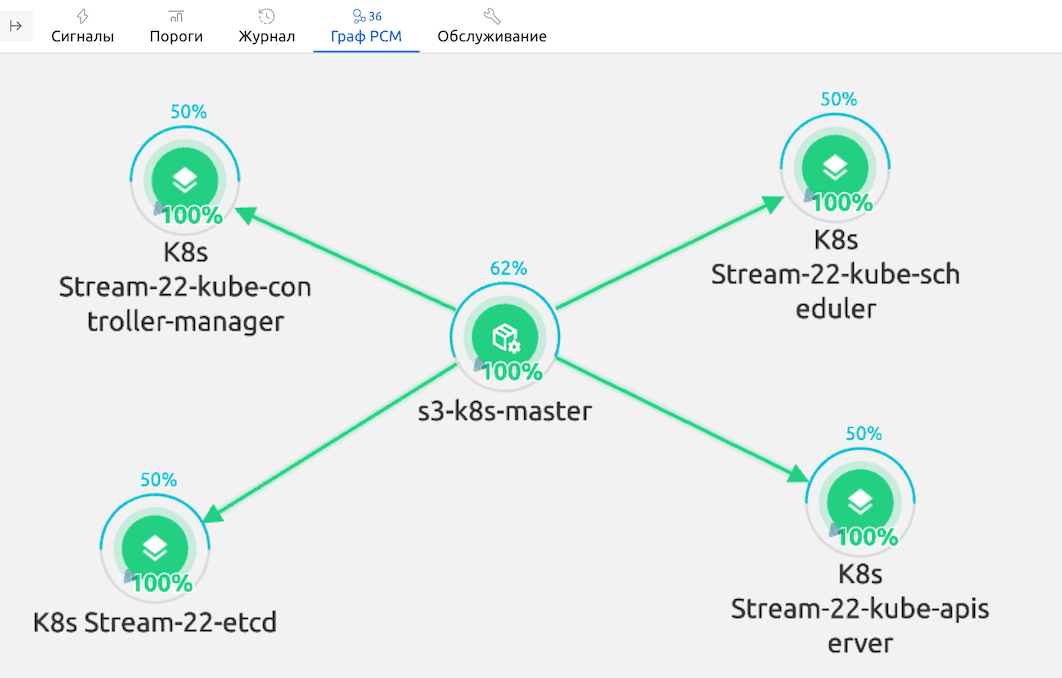The width and height of the screenshot is (1062, 678).
Task: Select the kube-apiserver node icon
Action: tap(861, 502)
